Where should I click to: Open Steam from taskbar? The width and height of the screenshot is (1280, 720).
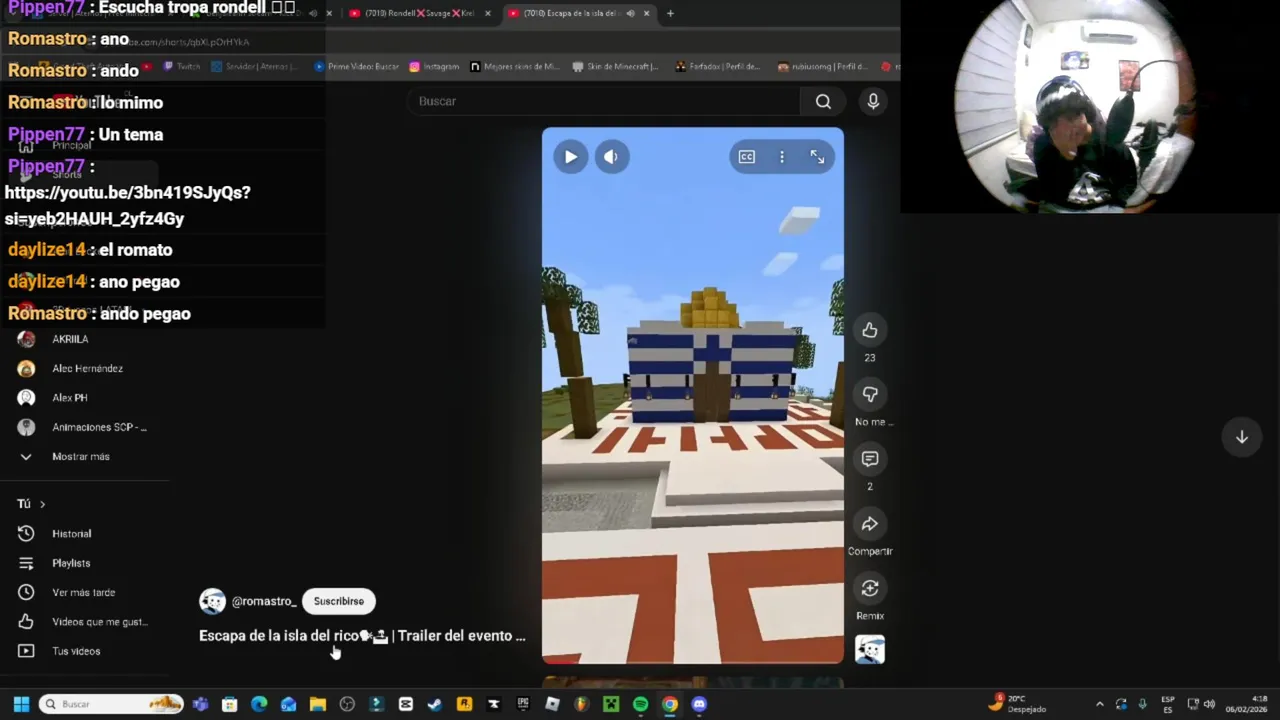coord(435,704)
